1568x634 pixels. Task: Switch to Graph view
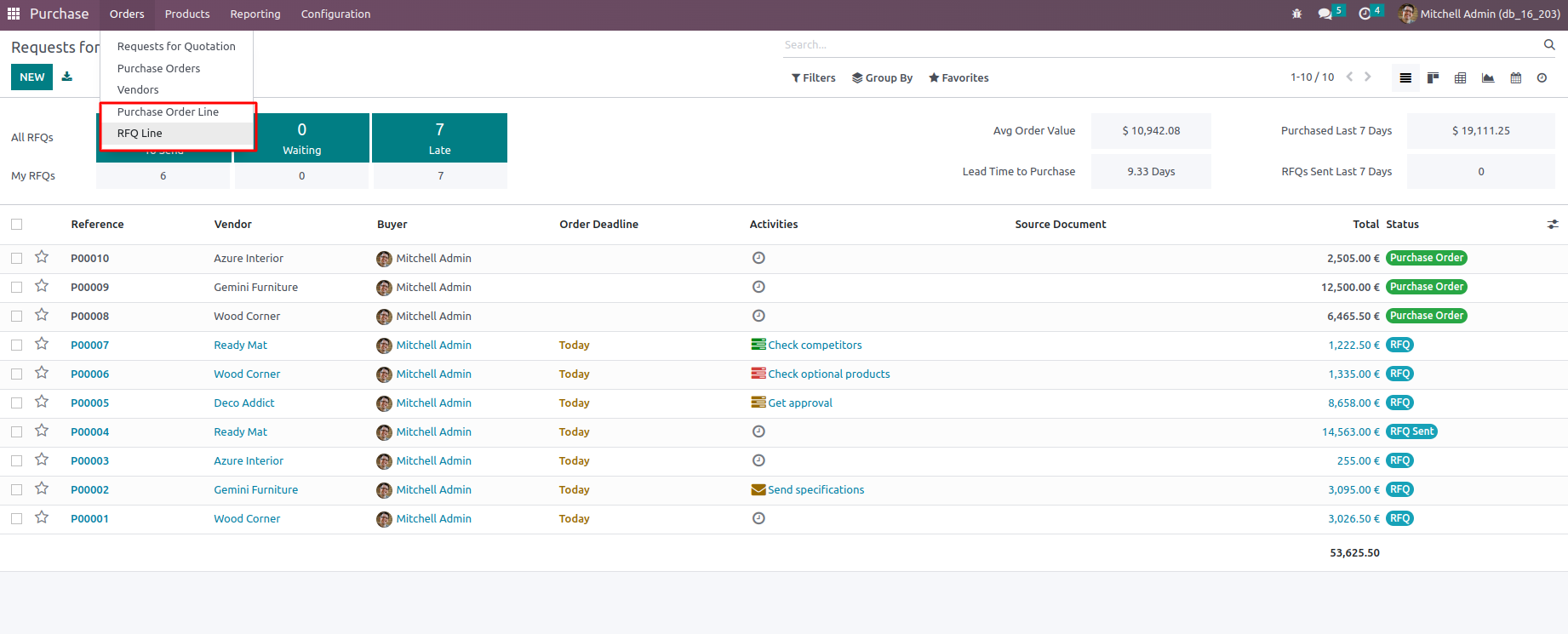[x=1488, y=77]
